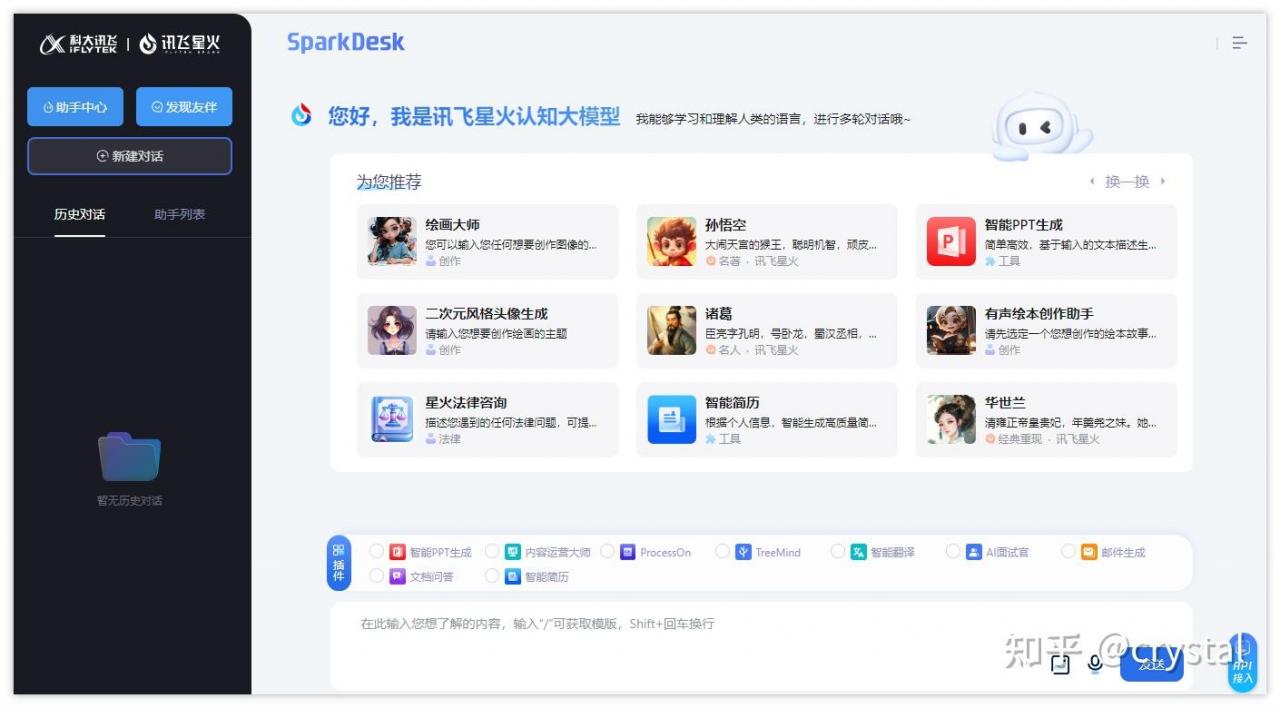This screenshot has width=1280, height=708.
Task: Click the robot mascot illustration
Action: 1040,128
